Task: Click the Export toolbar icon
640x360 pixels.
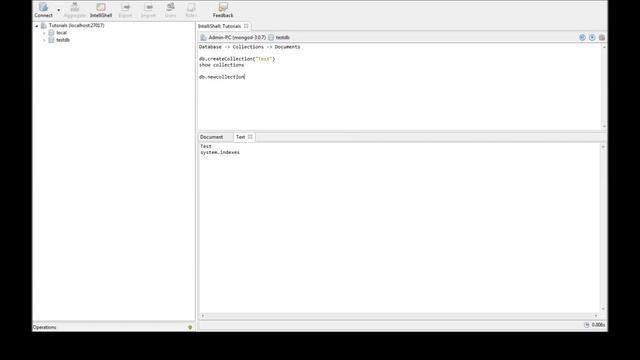Action: click(125, 10)
